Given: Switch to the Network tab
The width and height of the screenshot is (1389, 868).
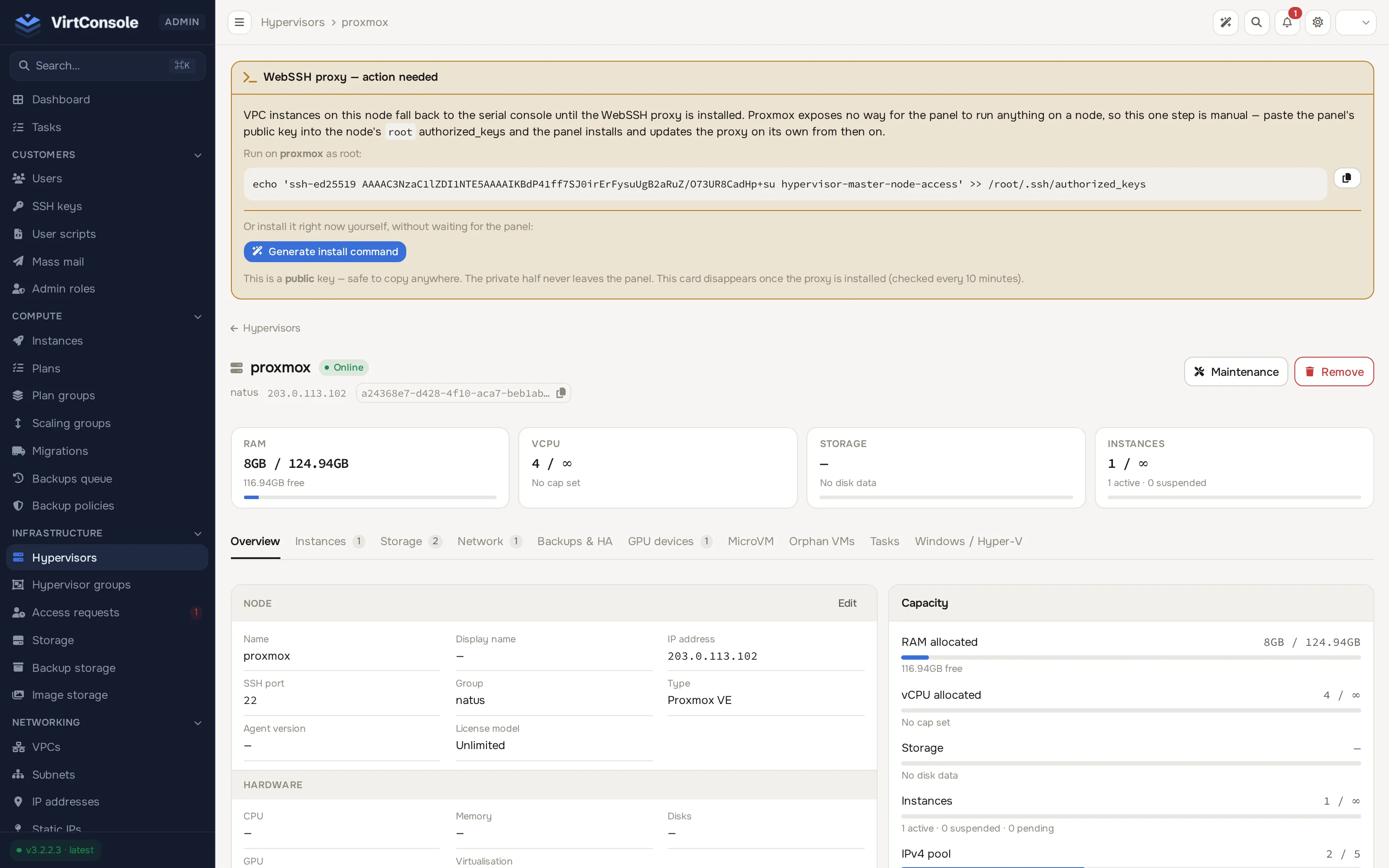Looking at the screenshot, I should (x=490, y=541).
